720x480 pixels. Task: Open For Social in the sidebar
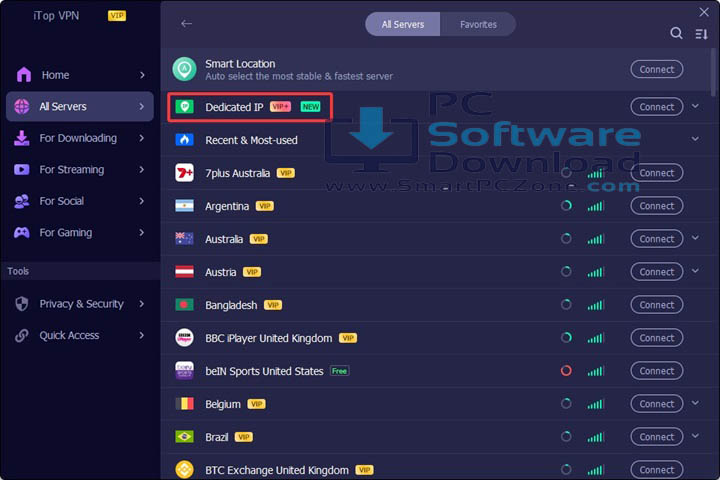click(79, 201)
